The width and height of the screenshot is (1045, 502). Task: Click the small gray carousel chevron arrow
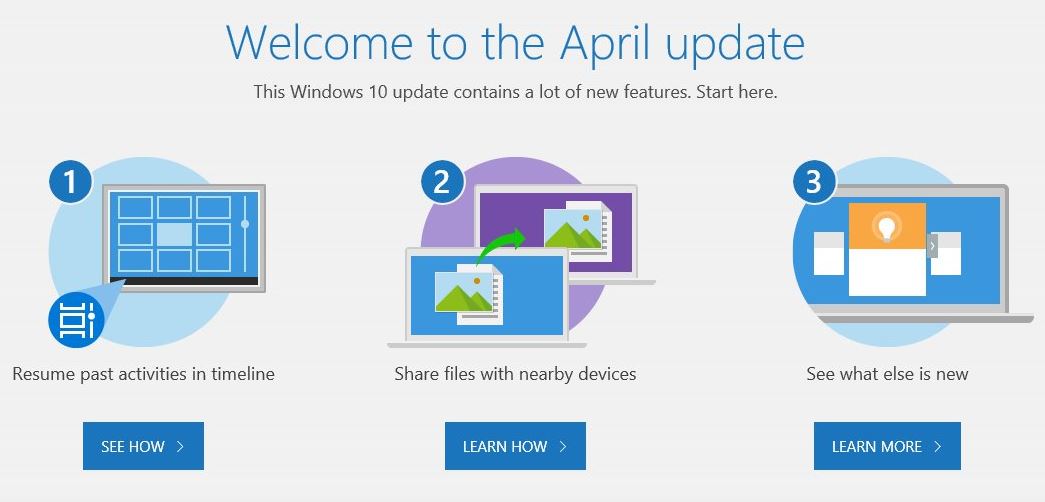click(932, 245)
